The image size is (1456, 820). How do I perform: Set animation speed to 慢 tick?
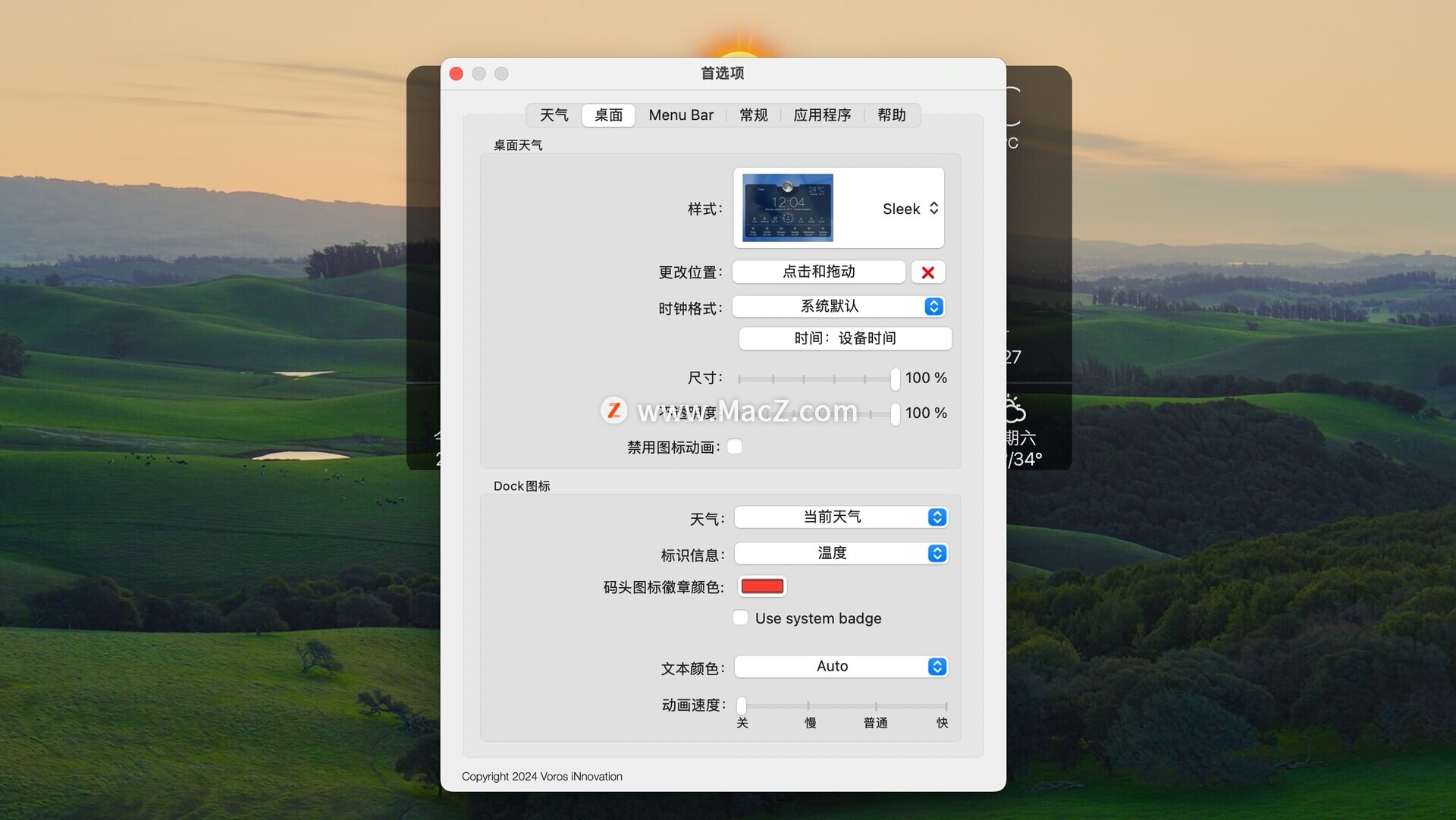808,706
